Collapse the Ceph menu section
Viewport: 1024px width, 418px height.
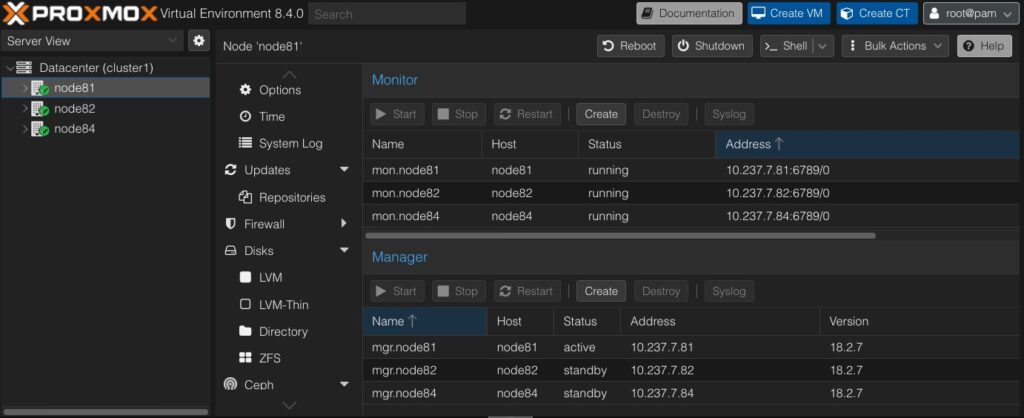click(344, 385)
